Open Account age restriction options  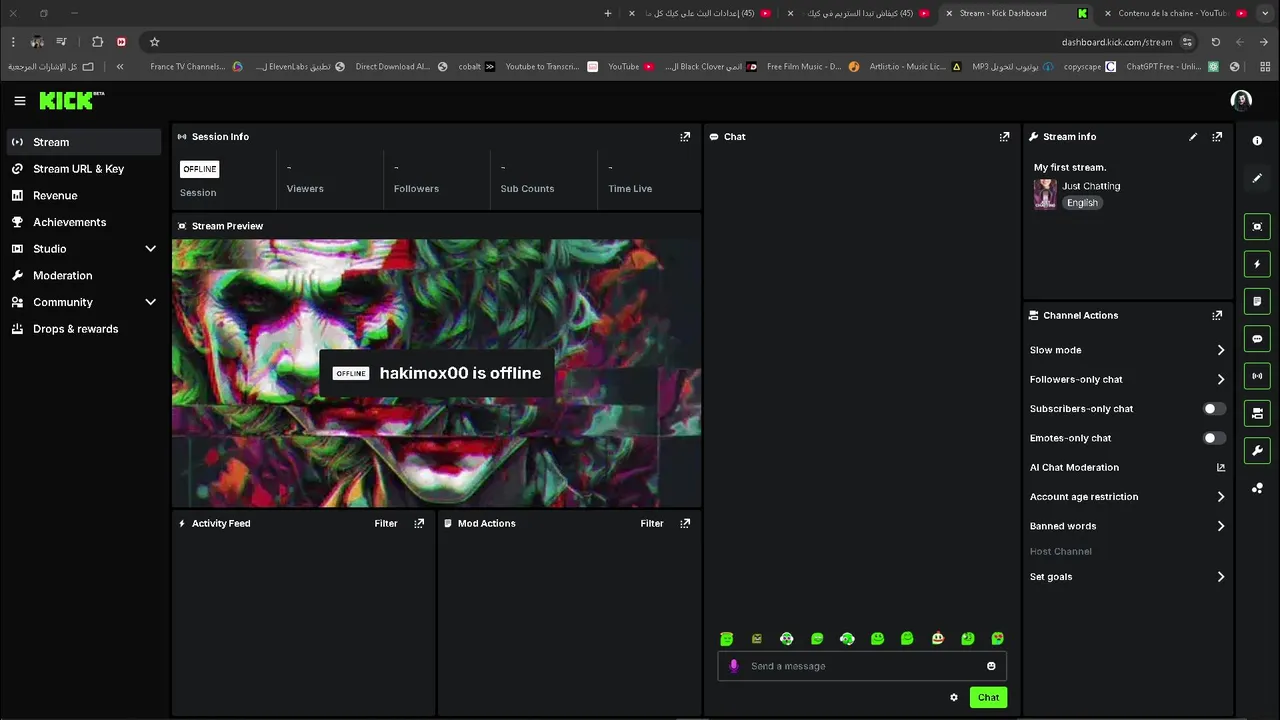[1127, 497]
